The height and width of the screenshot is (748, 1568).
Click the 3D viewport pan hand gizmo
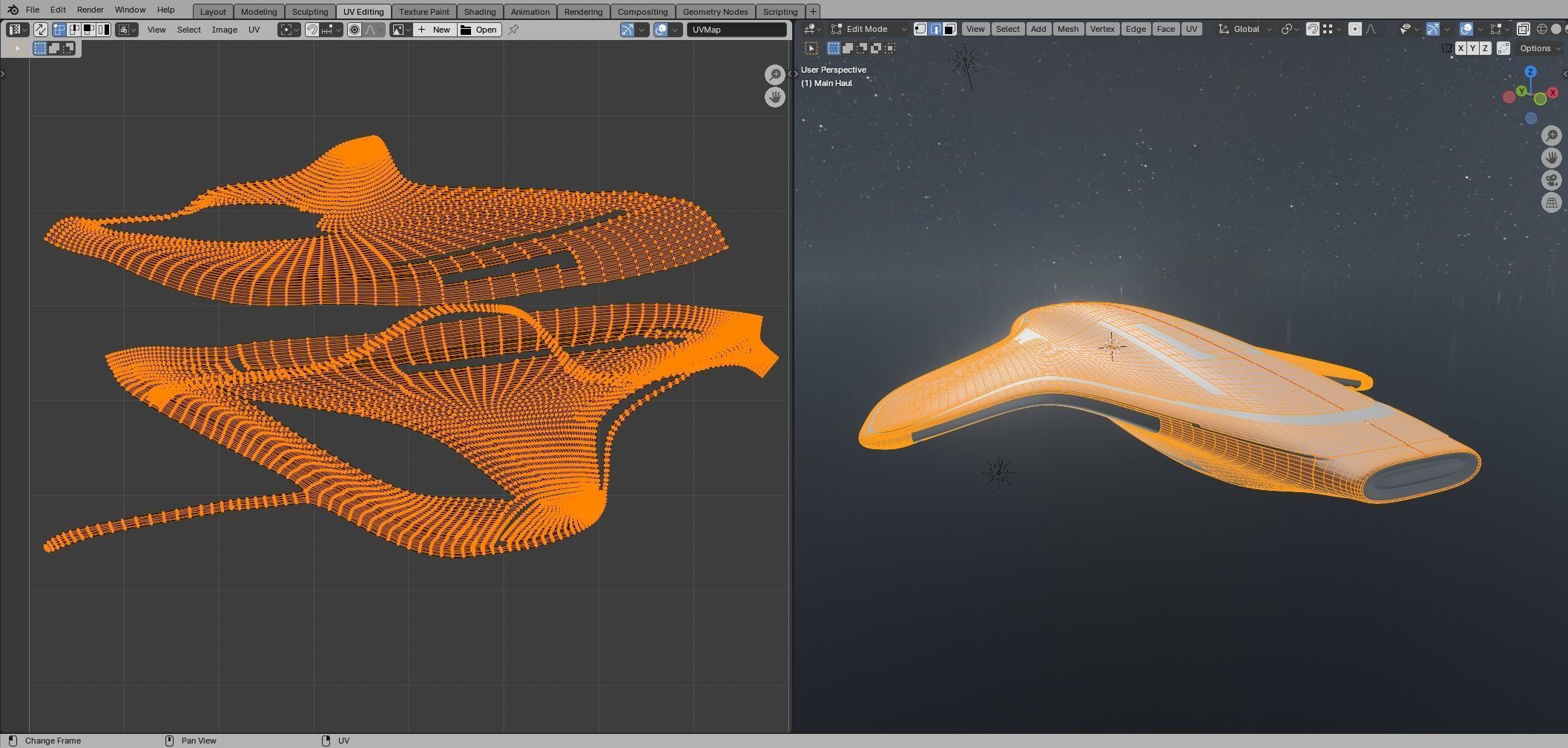(1552, 158)
